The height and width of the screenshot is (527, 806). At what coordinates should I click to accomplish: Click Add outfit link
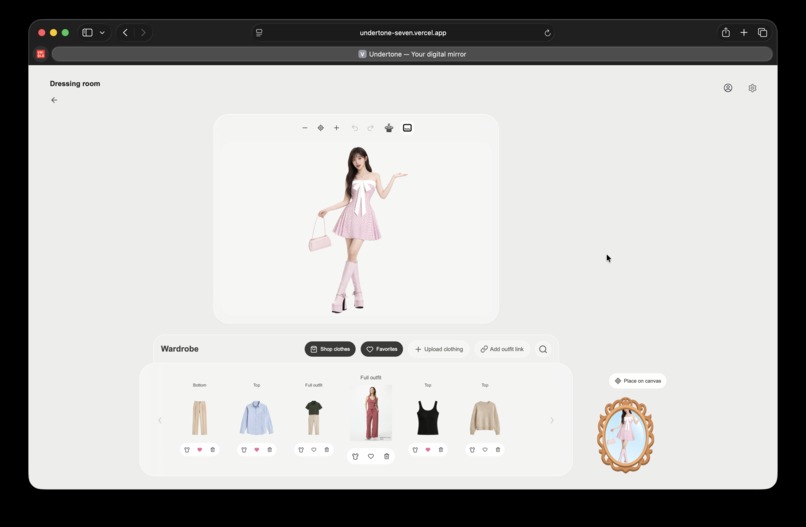coord(502,349)
